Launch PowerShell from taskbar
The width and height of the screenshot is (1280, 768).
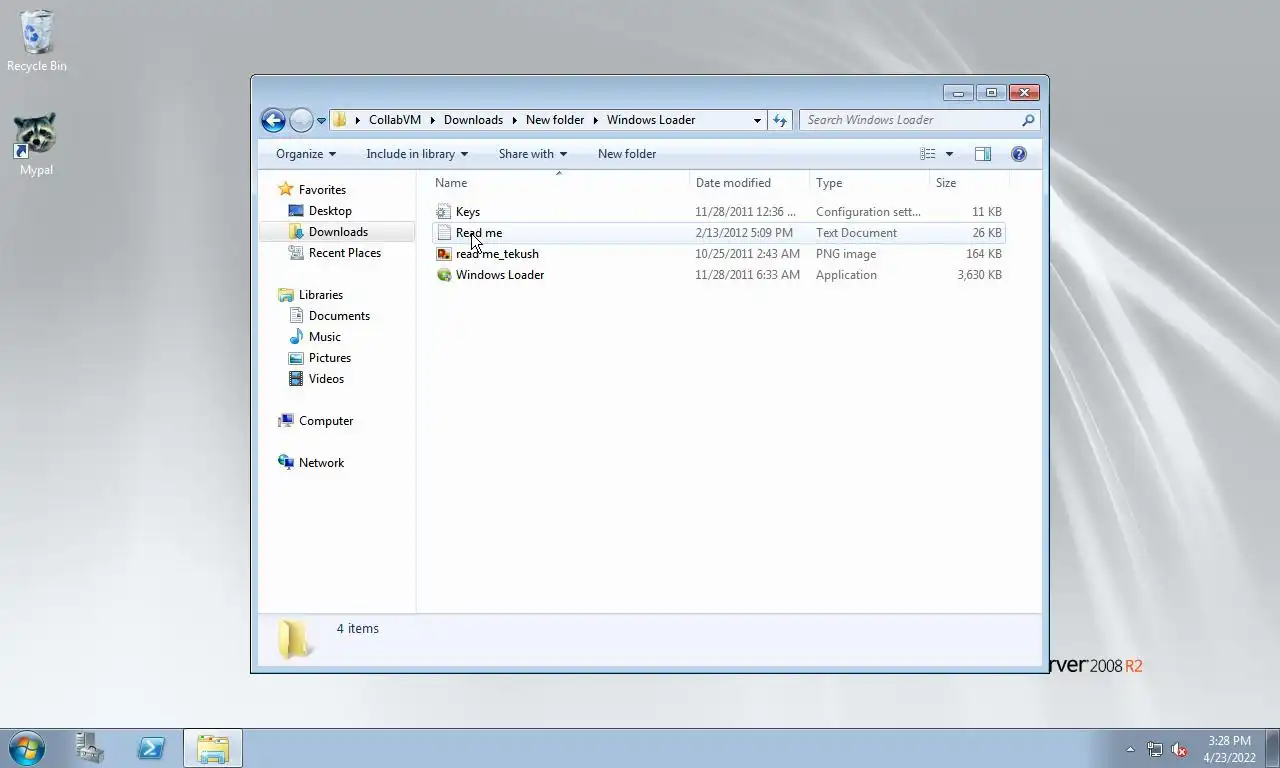tap(151, 748)
